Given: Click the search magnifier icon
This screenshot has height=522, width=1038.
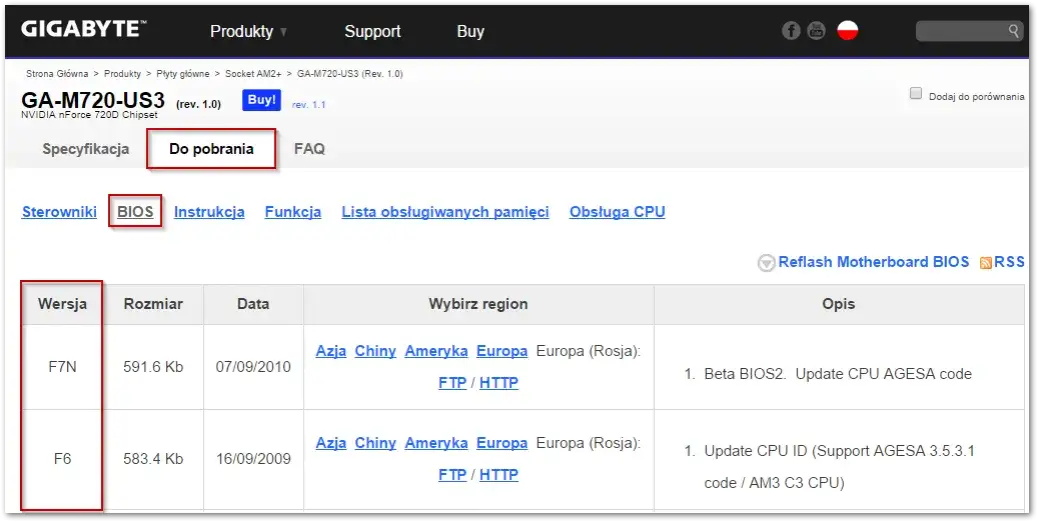Looking at the screenshot, I should [x=1014, y=30].
